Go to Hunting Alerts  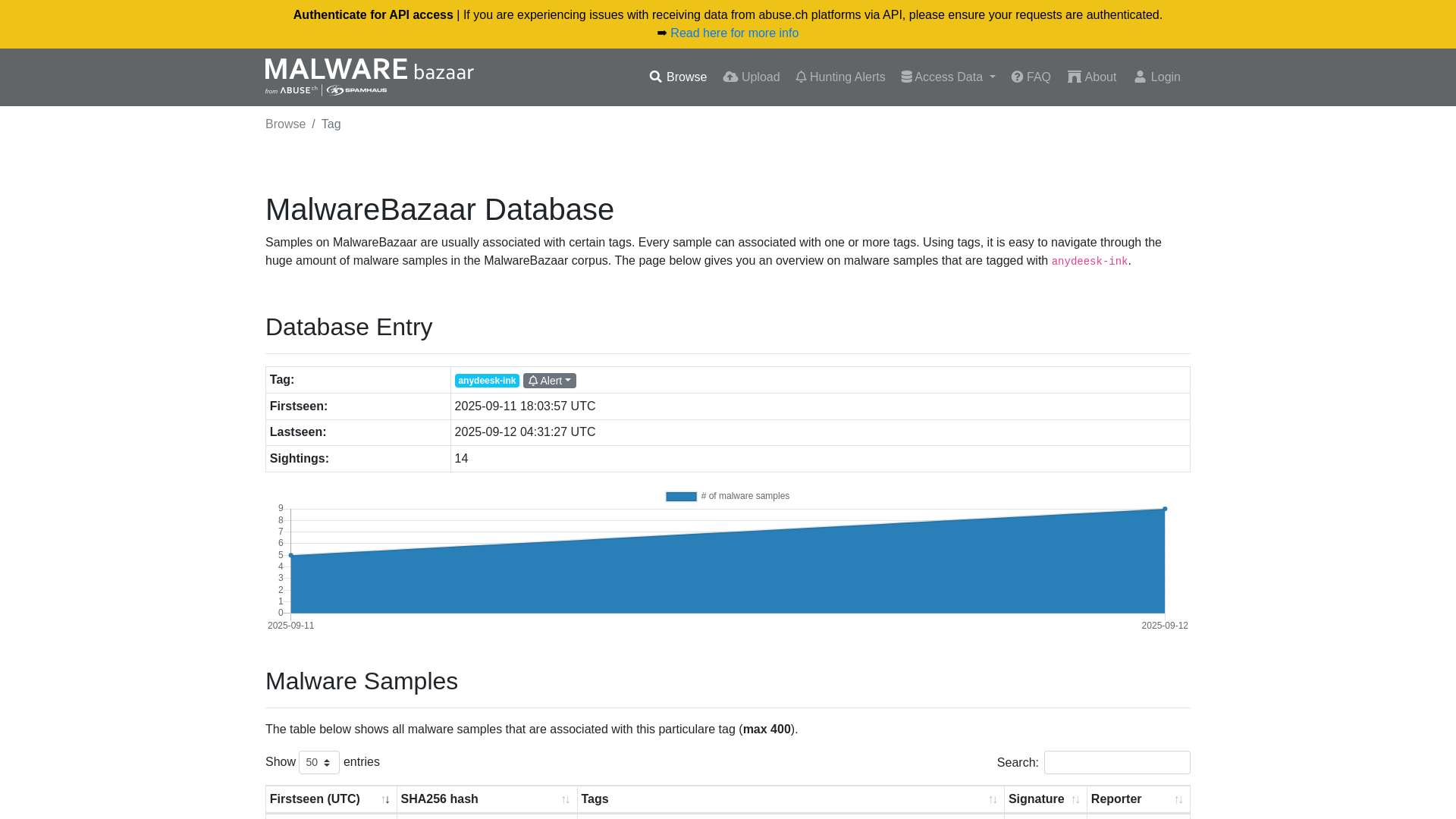[840, 77]
